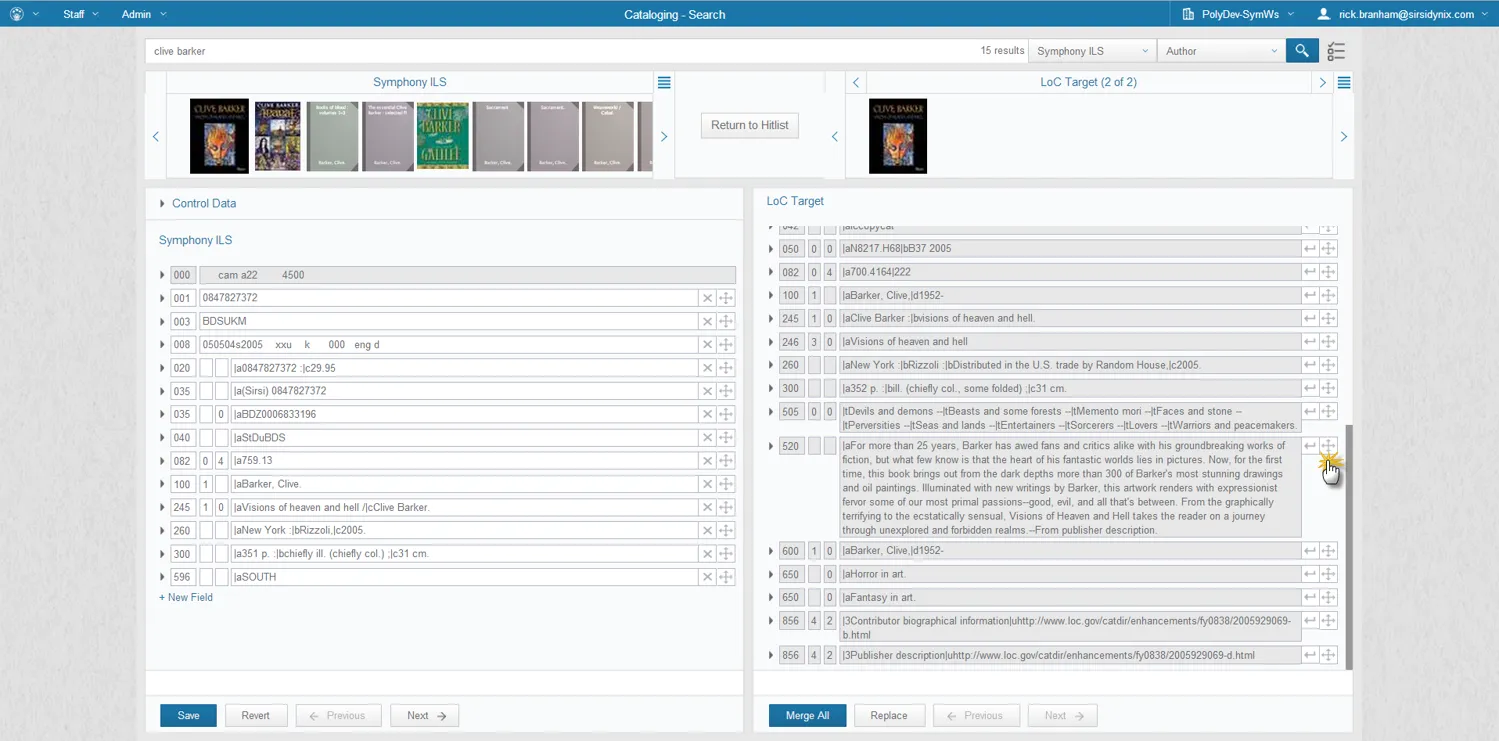Edit the 020 ISBN field value
The height and width of the screenshot is (741, 1499).
pyautogui.click(x=463, y=368)
